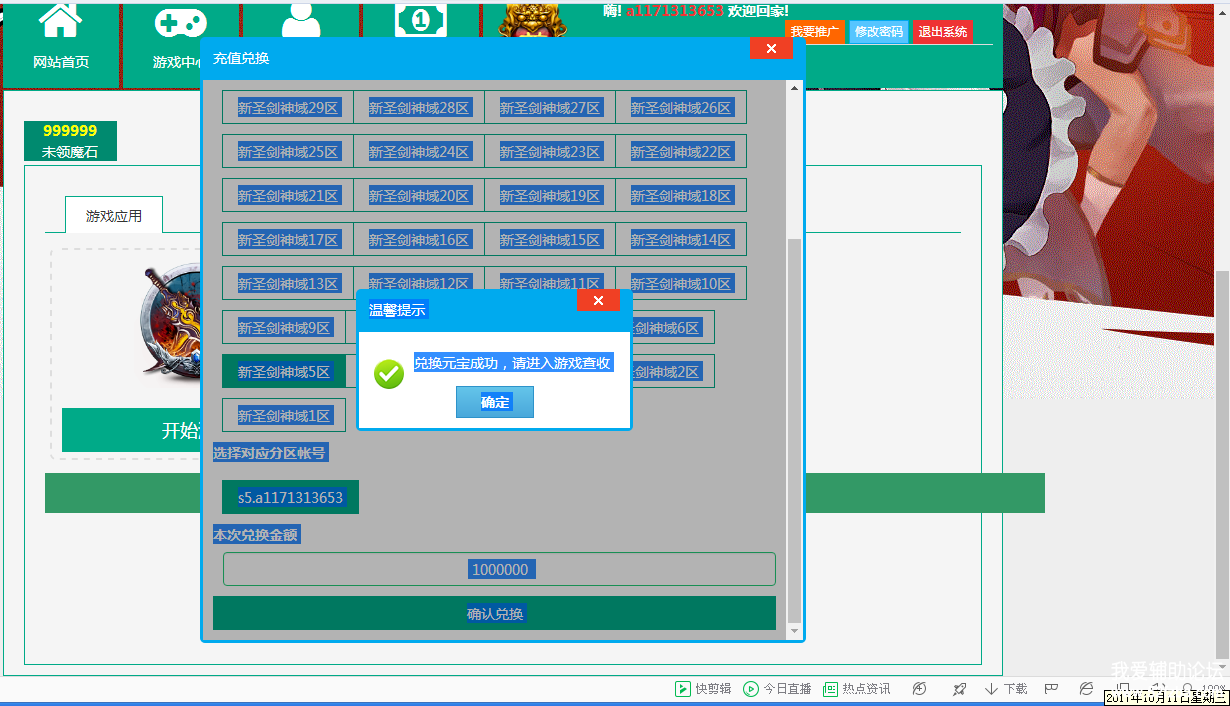The image size is (1230, 706).
Task: Open 今日直播 in the status bar
Action: [777, 689]
